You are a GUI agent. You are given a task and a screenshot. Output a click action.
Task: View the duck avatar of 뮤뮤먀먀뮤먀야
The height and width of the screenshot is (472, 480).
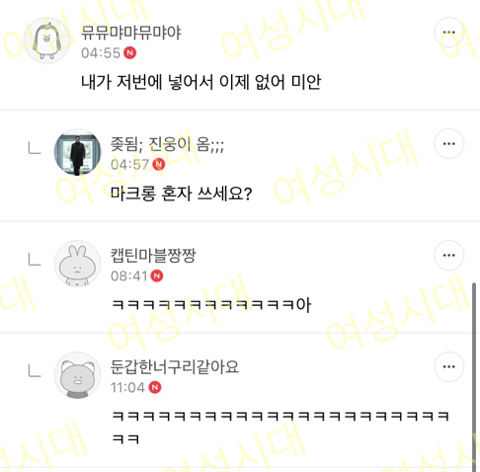[x=48, y=41]
